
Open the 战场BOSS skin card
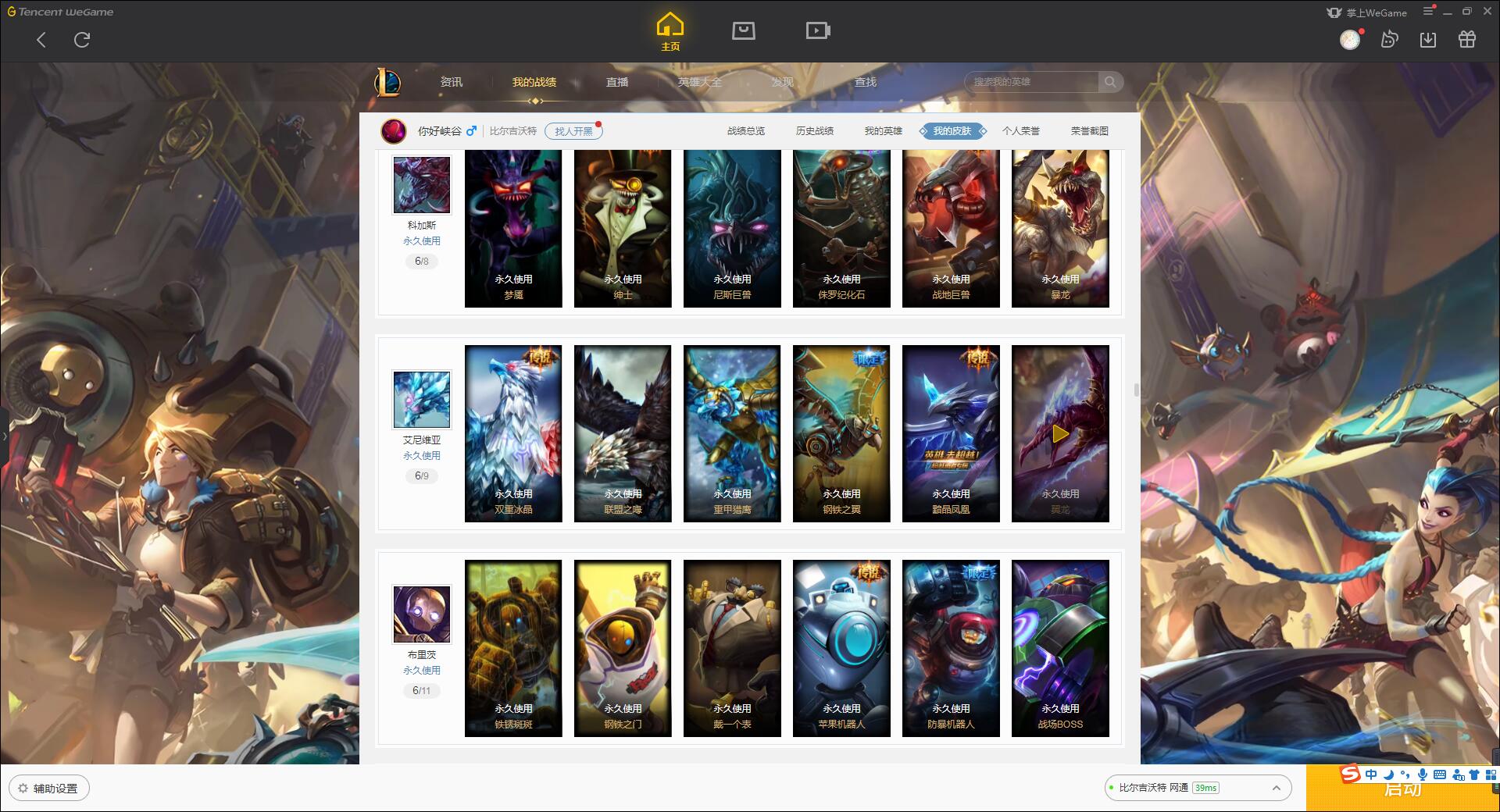tap(1060, 648)
